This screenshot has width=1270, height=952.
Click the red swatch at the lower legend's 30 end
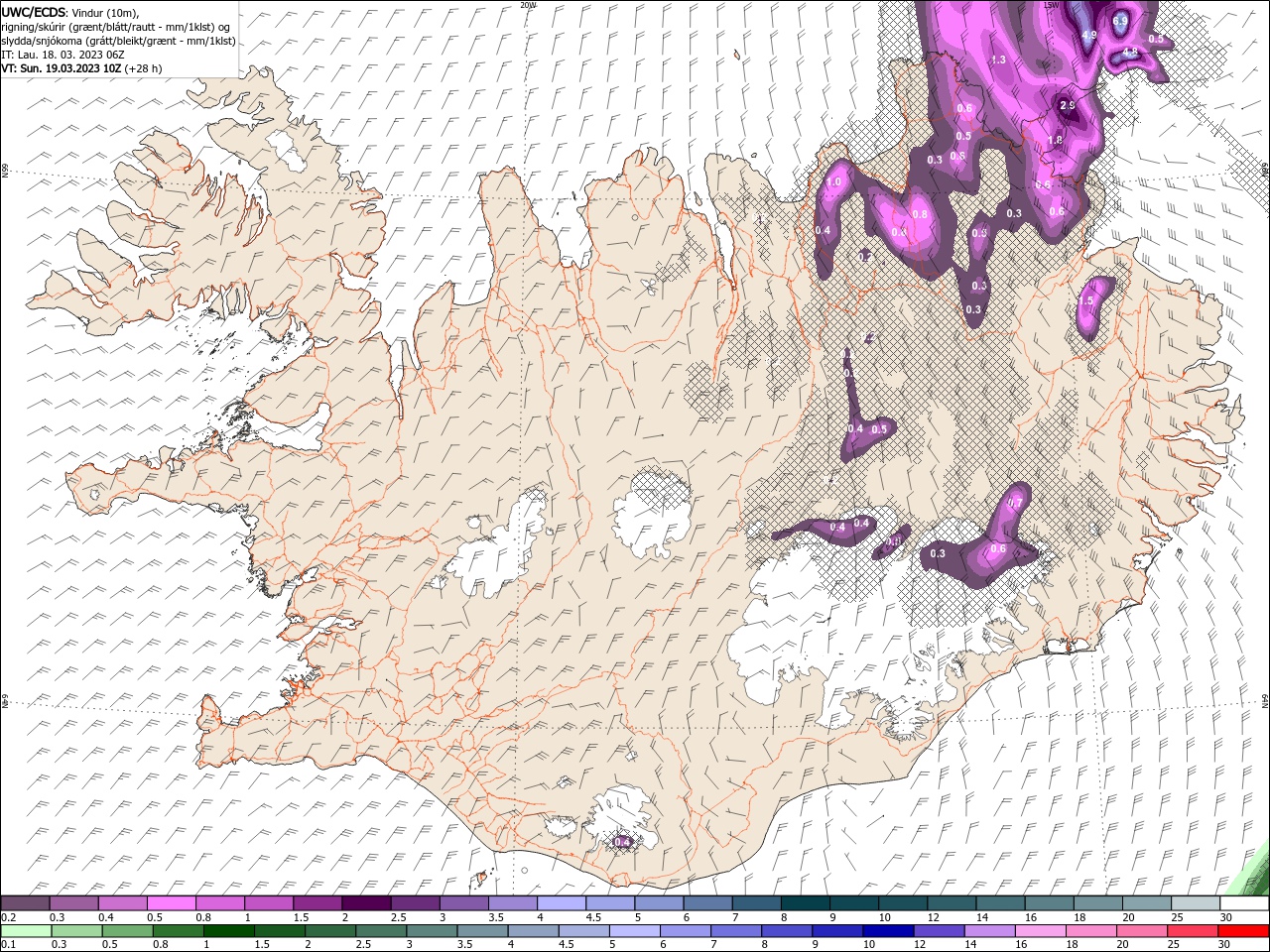click(1243, 931)
